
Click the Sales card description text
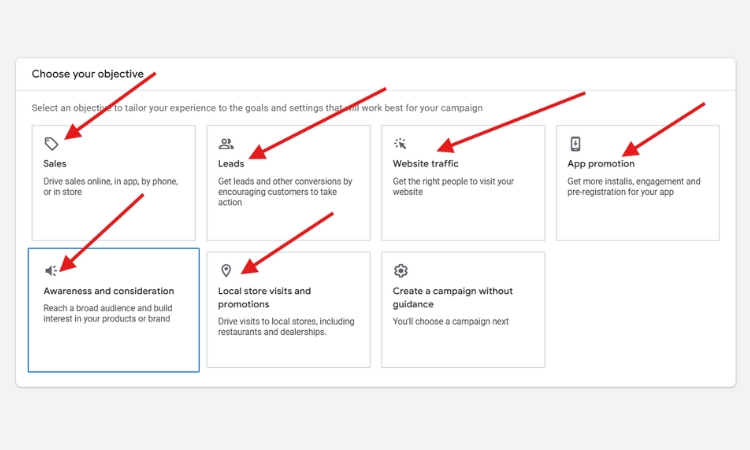(109, 187)
